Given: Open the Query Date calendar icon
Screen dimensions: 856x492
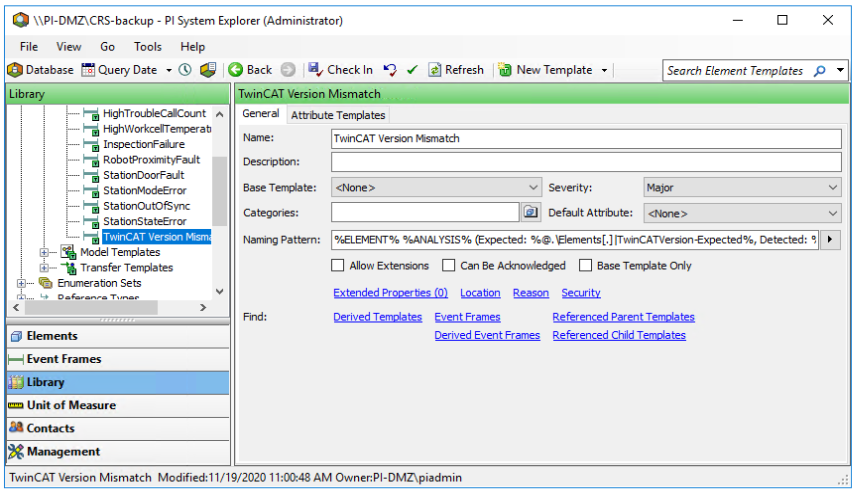Looking at the screenshot, I should pyautogui.click(x=88, y=70).
